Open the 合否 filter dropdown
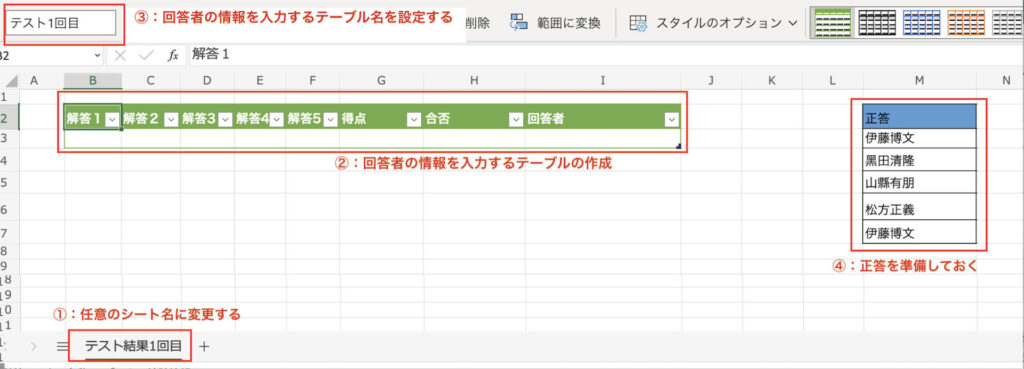The height and width of the screenshot is (369, 1024). [516, 119]
